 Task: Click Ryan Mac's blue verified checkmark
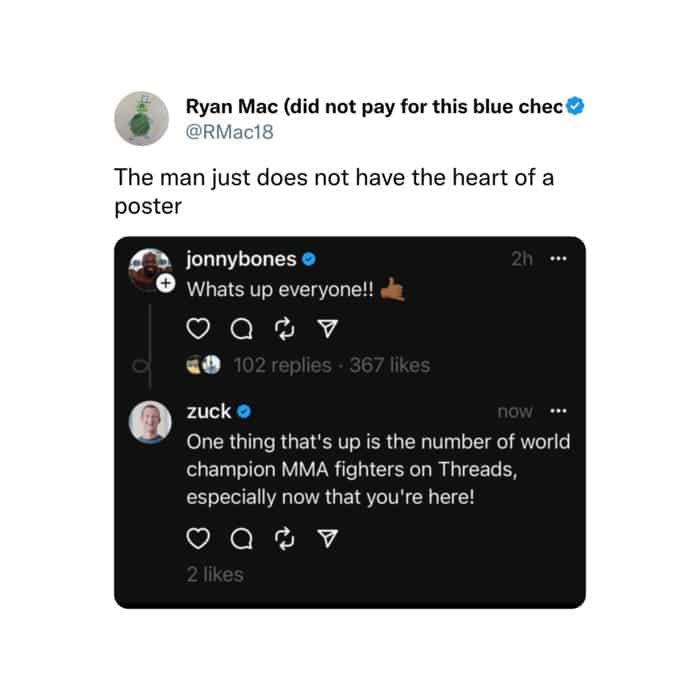[575, 107]
